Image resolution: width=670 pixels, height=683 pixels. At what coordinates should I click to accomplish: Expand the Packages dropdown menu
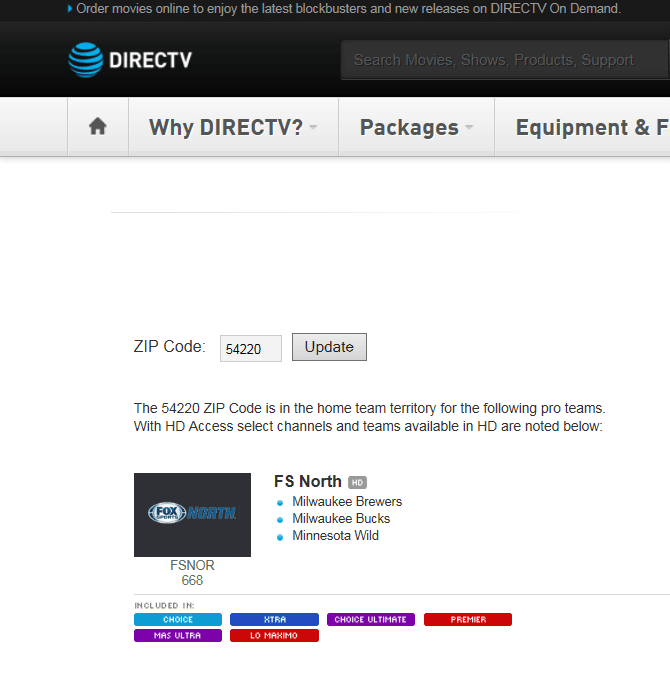pos(416,127)
